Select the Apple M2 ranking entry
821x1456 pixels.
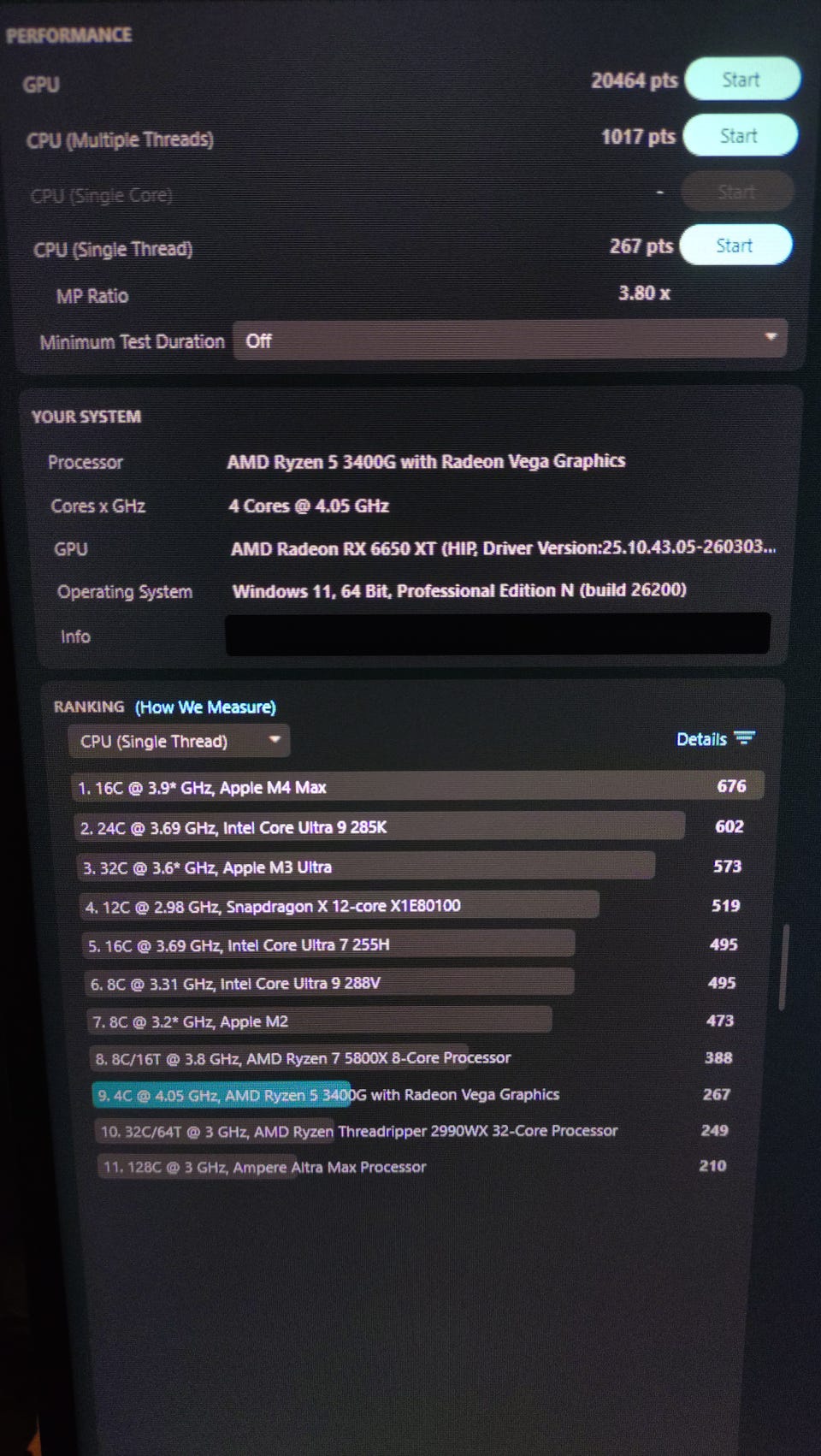321,1021
